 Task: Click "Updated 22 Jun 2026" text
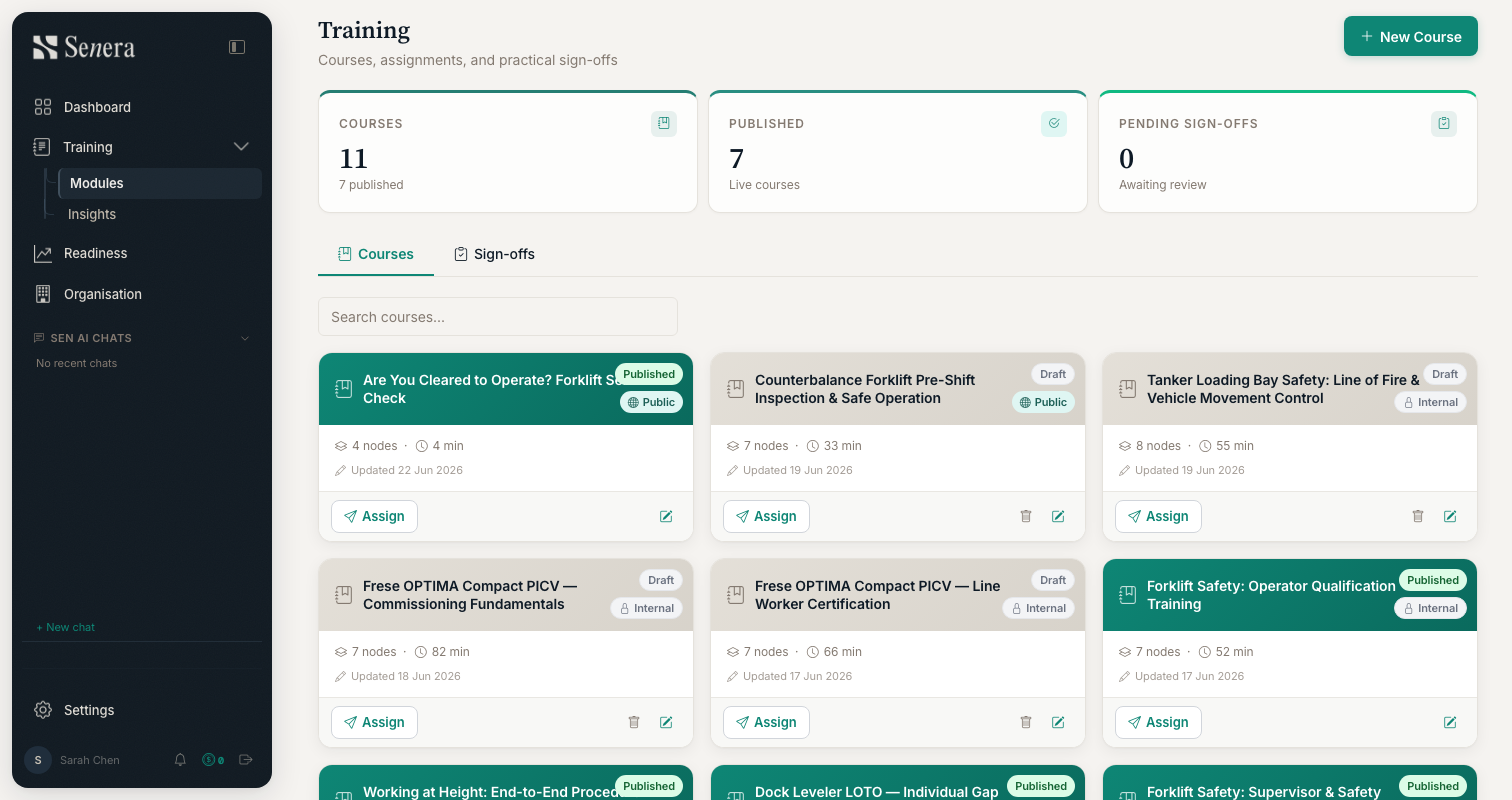click(x=407, y=470)
